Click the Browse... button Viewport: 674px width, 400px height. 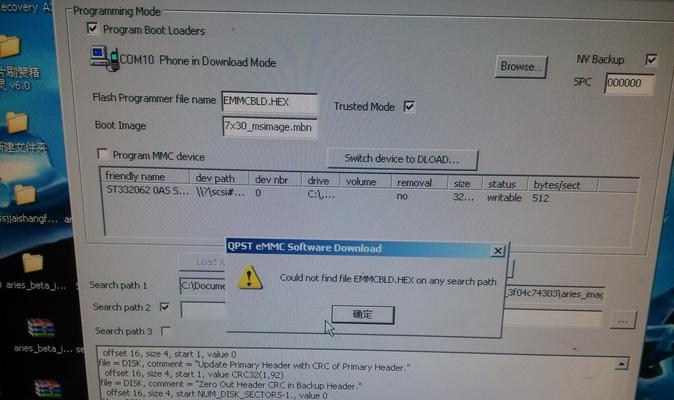[521, 67]
